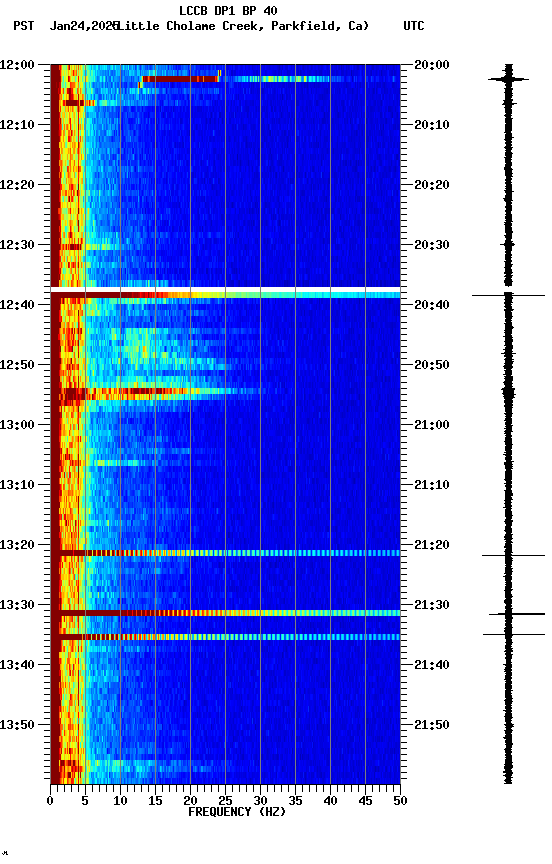Image resolution: width=552 pixels, height=864 pixels.
Task: Click the 12:30 PST time label
Action: click(x=17, y=245)
